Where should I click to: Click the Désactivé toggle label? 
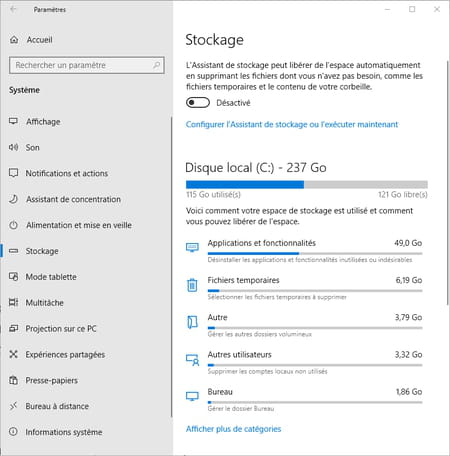tap(233, 103)
